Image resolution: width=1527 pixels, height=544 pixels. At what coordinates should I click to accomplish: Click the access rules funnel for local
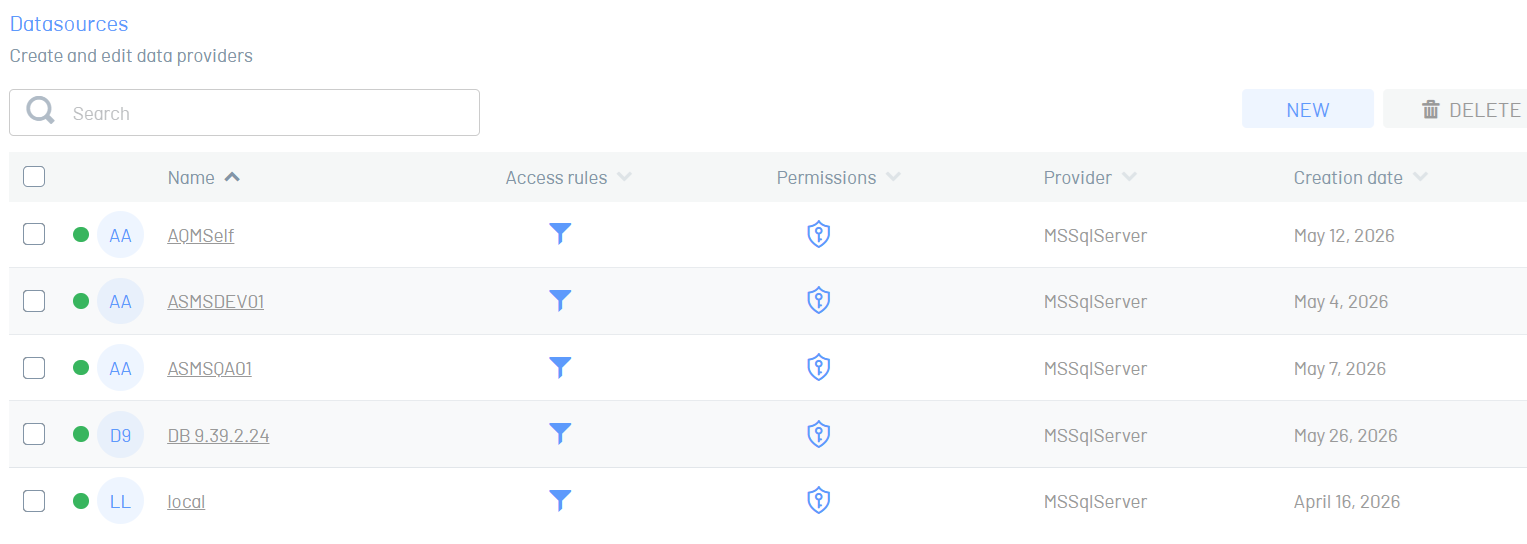(x=560, y=500)
